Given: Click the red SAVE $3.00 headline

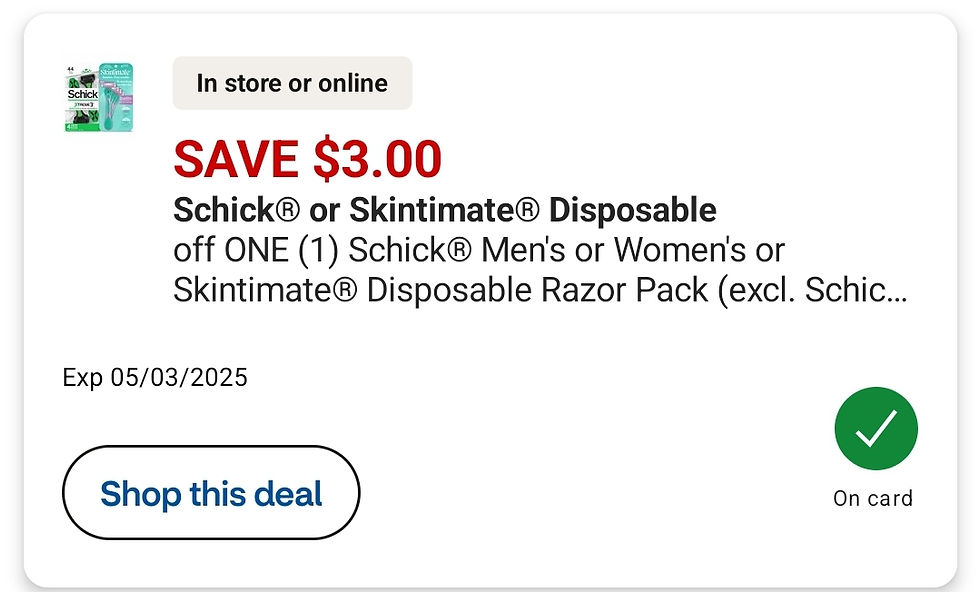Looking at the screenshot, I should pyautogui.click(x=307, y=158).
